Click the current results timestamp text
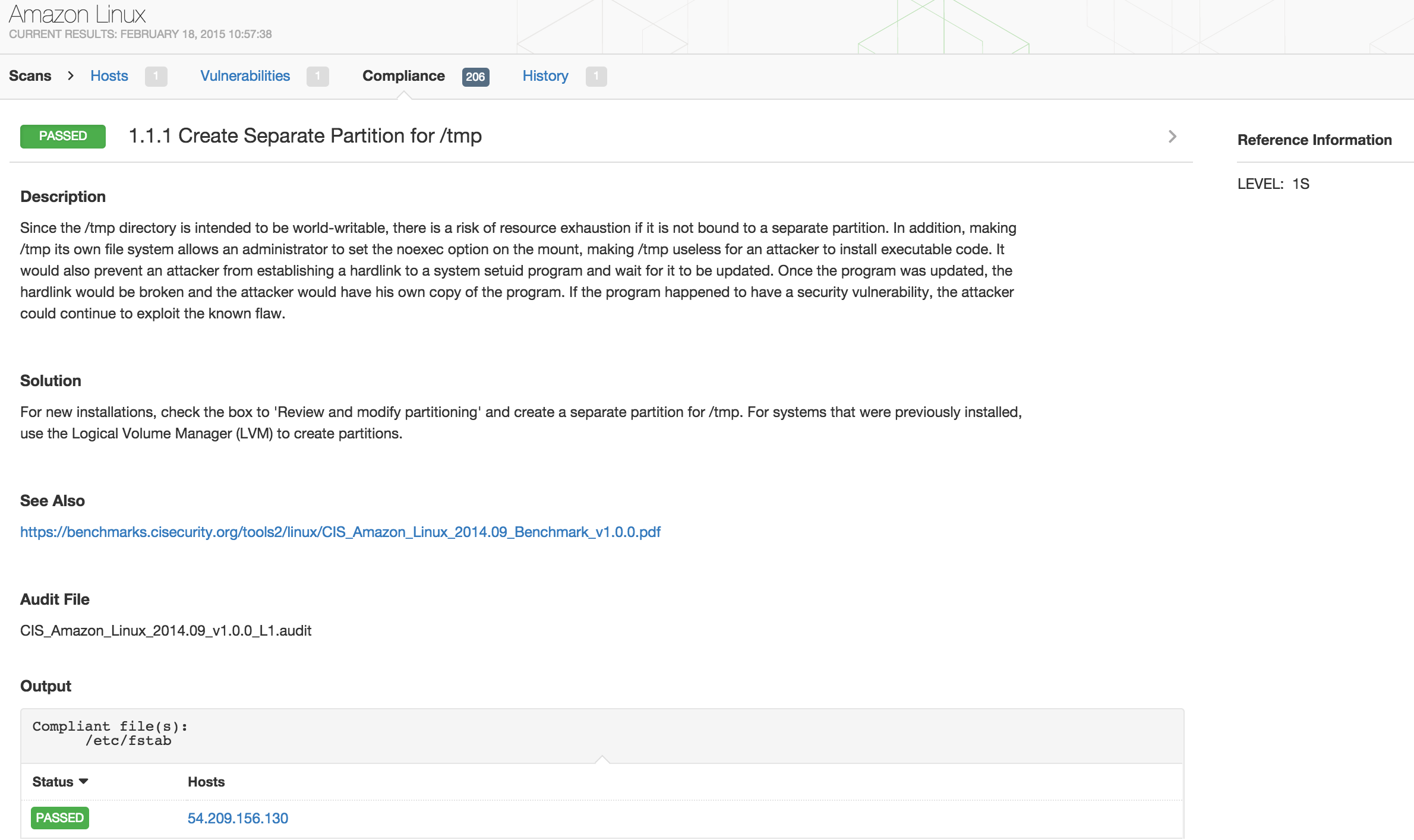This screenshot has width=1414, height=840. pyautogui.click(x=140, y=34)
